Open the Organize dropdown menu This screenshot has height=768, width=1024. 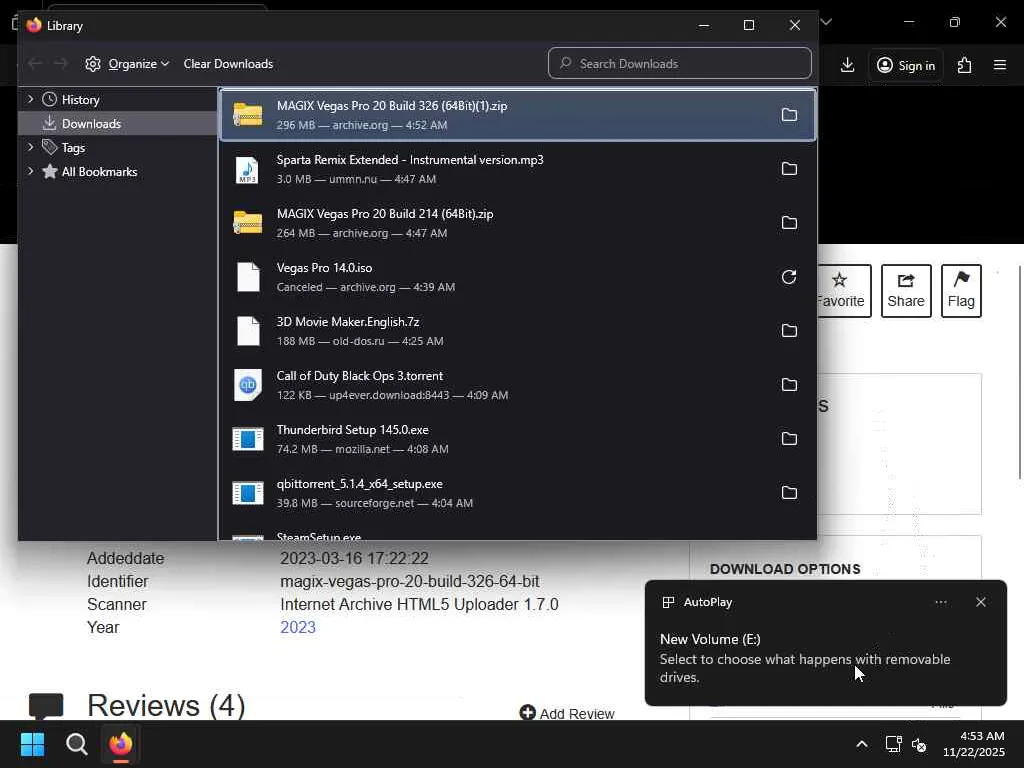click(x=127, y=63)
